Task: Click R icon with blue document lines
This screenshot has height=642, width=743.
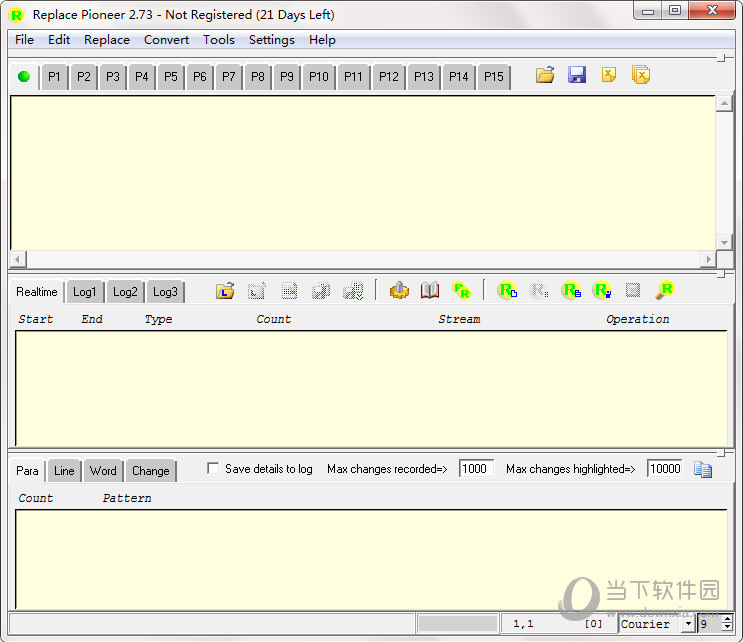Action: tap(571, 290)
